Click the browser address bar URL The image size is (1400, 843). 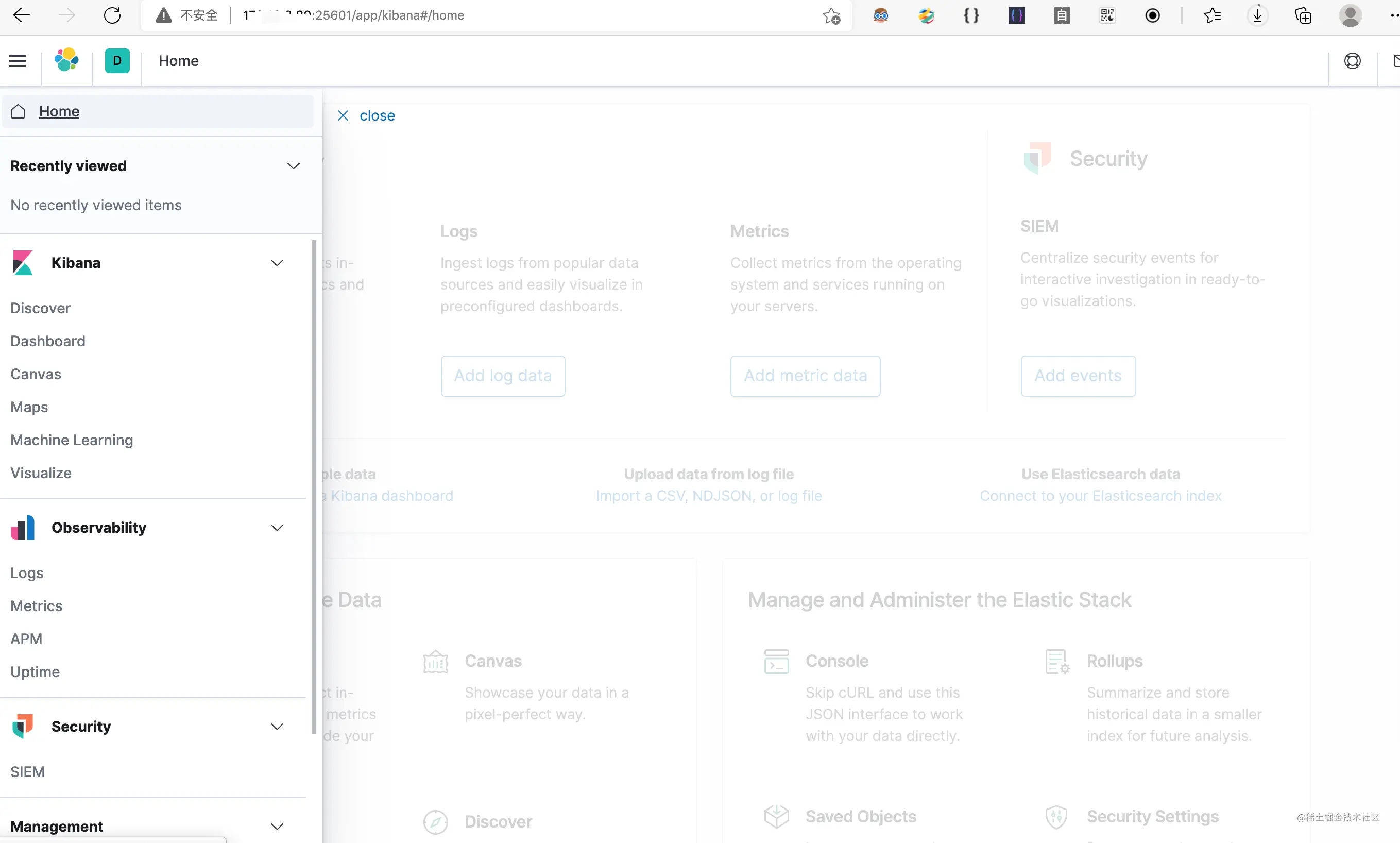pyautogui.click(x=354, y=15)
